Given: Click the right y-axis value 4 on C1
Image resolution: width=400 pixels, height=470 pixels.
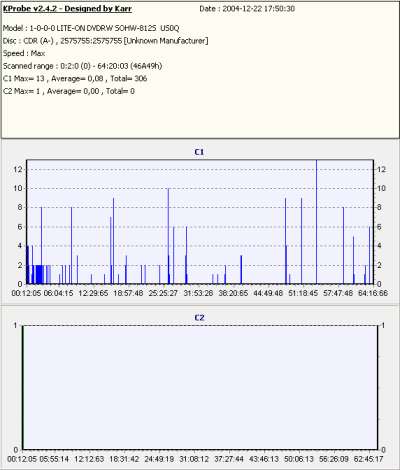Looking at the screenshot, I should 379,246.
